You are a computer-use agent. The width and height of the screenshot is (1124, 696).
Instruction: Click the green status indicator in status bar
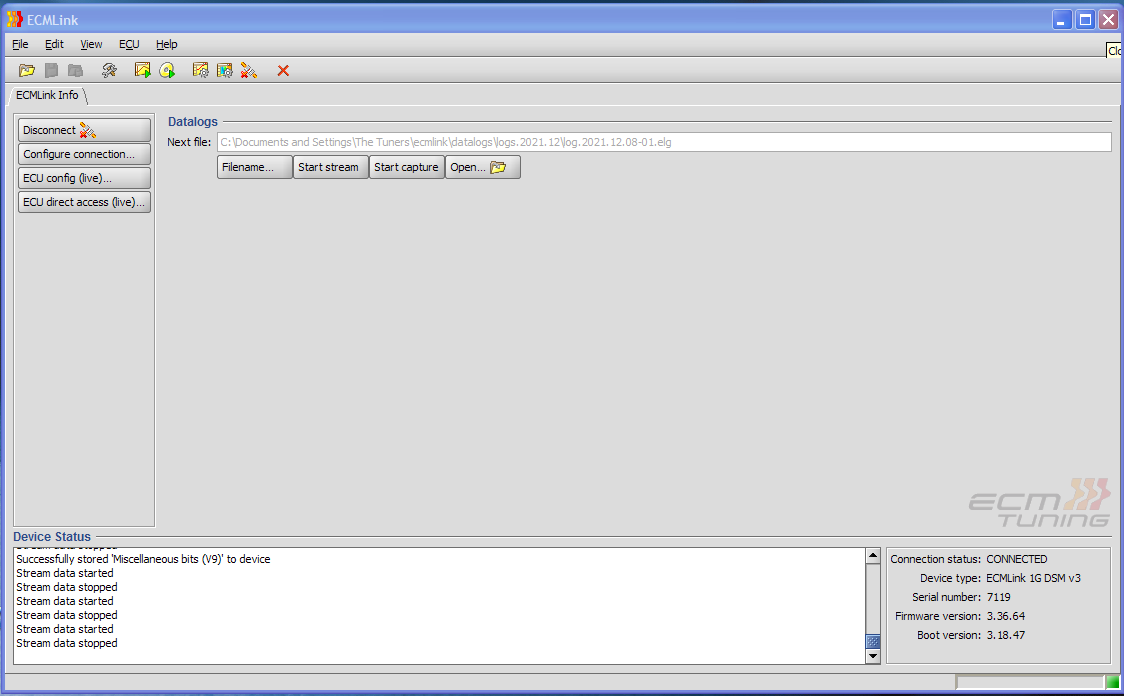pos(1112,682)
